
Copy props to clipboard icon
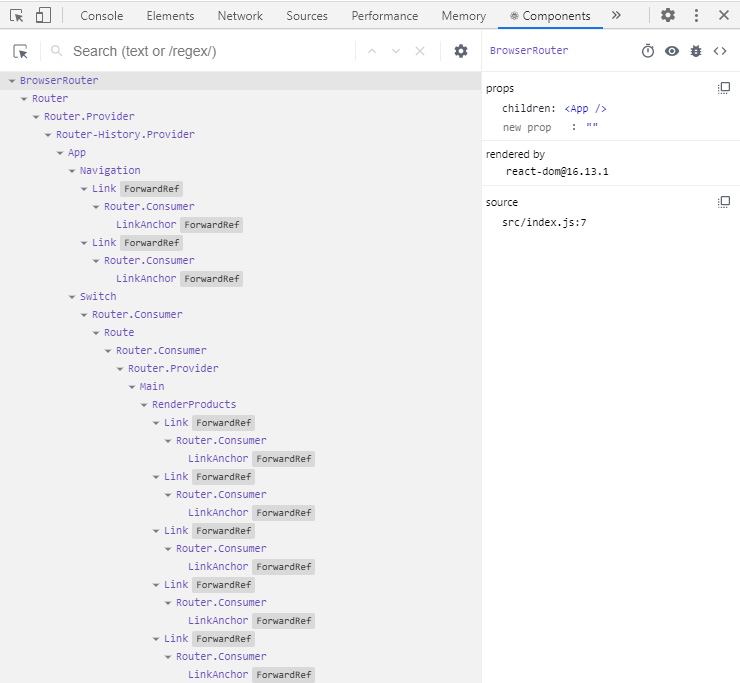[723, 88]
